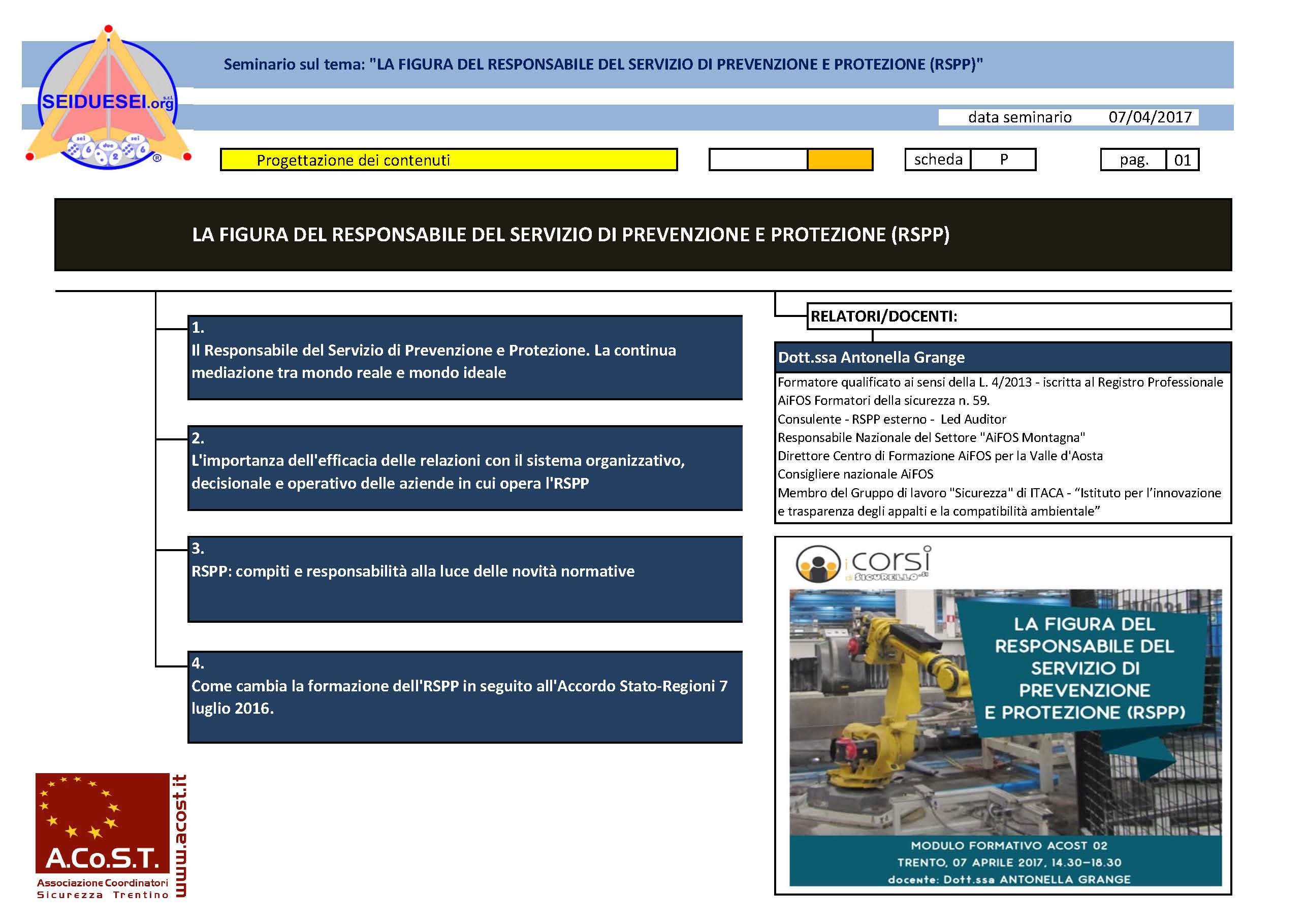Screen dimensions: 1307x924
Task: Click the orange colored cell
Action: [840, 160]
